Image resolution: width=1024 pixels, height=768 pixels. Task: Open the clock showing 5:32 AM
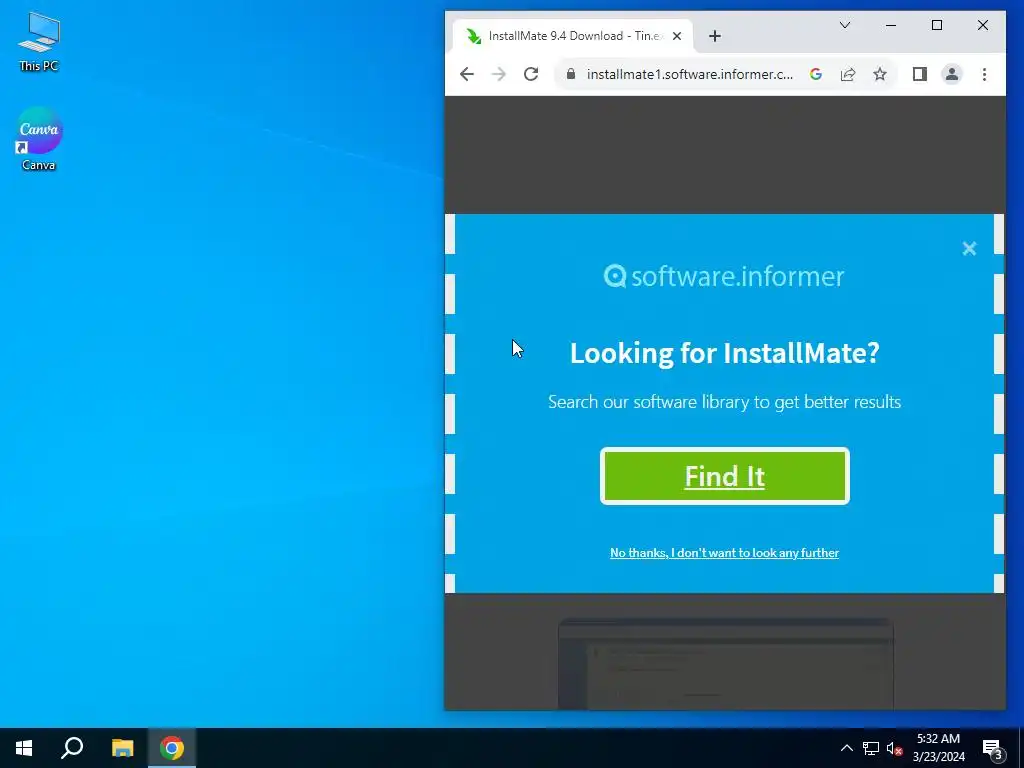pyautogui.click(x=938, y=748)
